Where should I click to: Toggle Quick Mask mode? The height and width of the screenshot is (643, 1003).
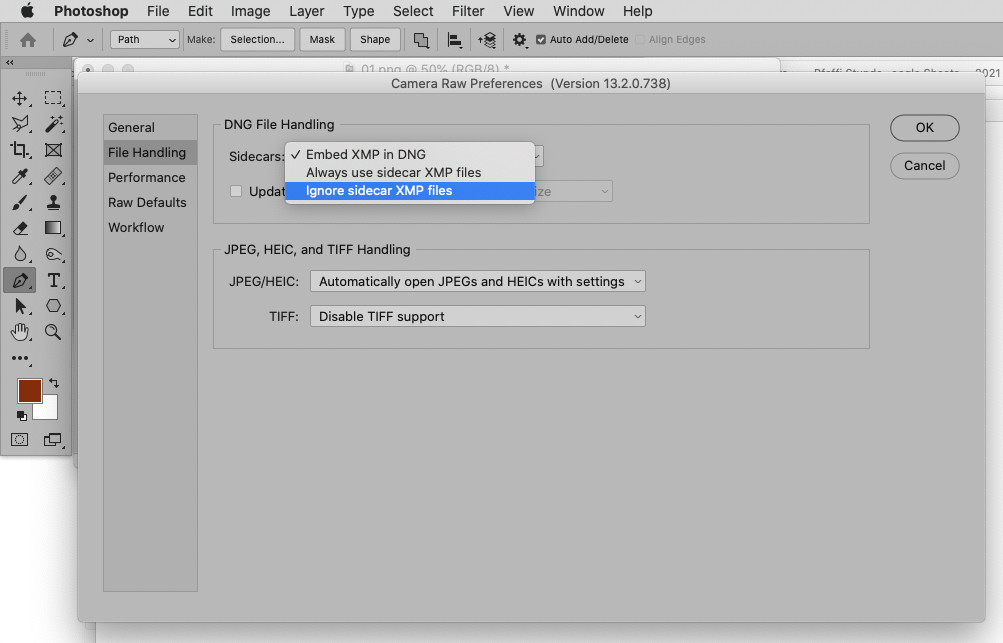coord(18,440)
